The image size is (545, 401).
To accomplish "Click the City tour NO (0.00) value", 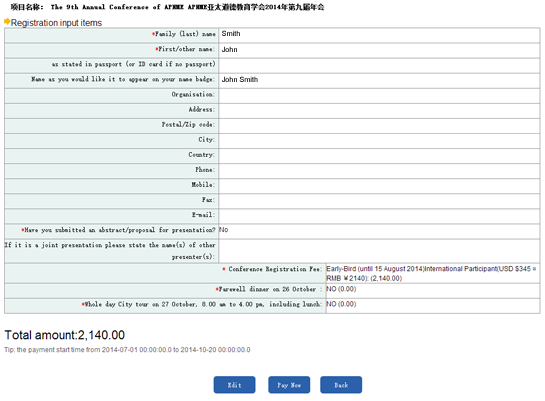I will (341, 304).
